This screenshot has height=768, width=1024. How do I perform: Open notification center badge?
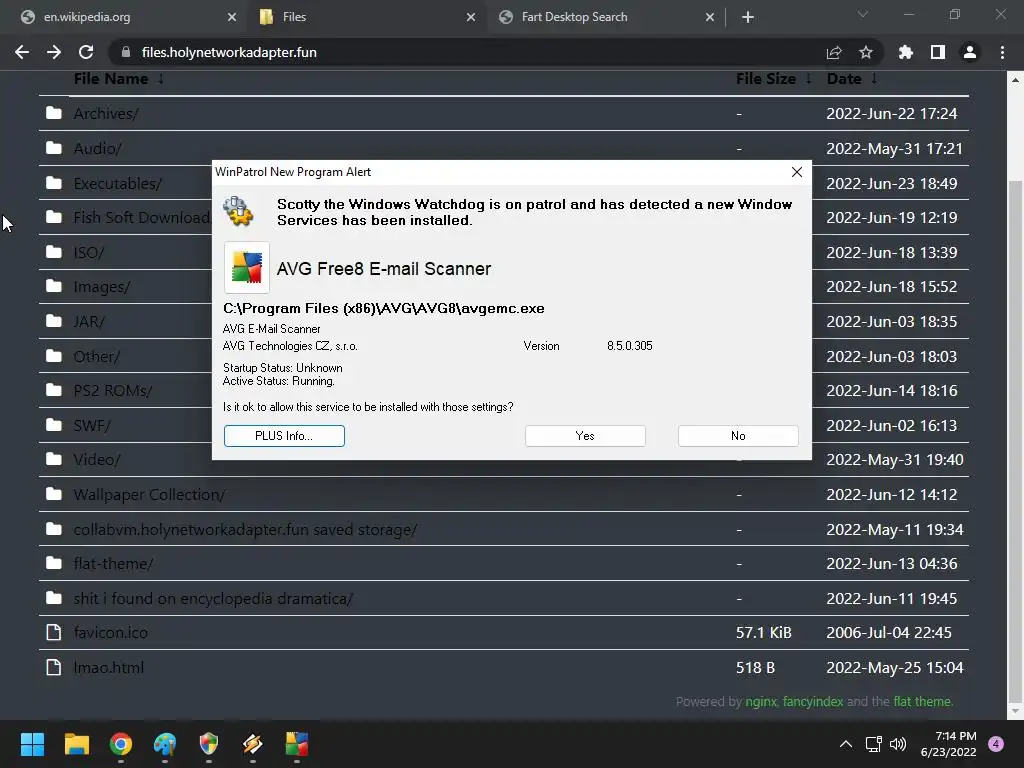pyautogui.click(x=996, y=744)
